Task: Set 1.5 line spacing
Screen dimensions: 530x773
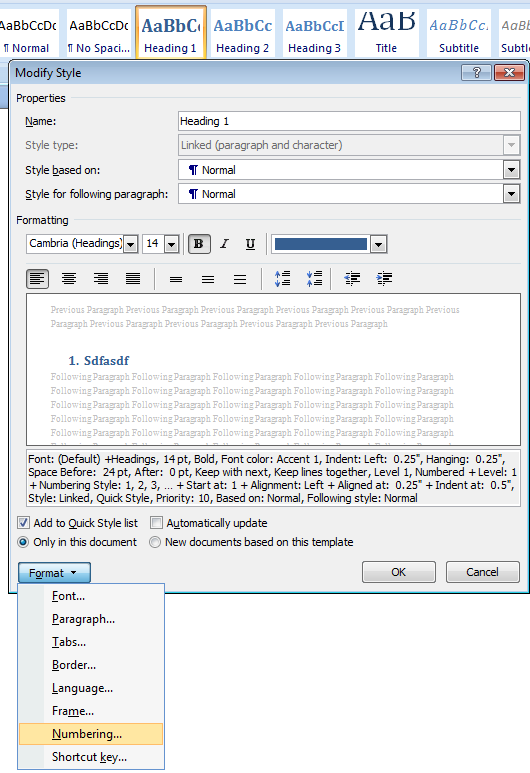Action: pyautogui.click(x=208, y=280)
